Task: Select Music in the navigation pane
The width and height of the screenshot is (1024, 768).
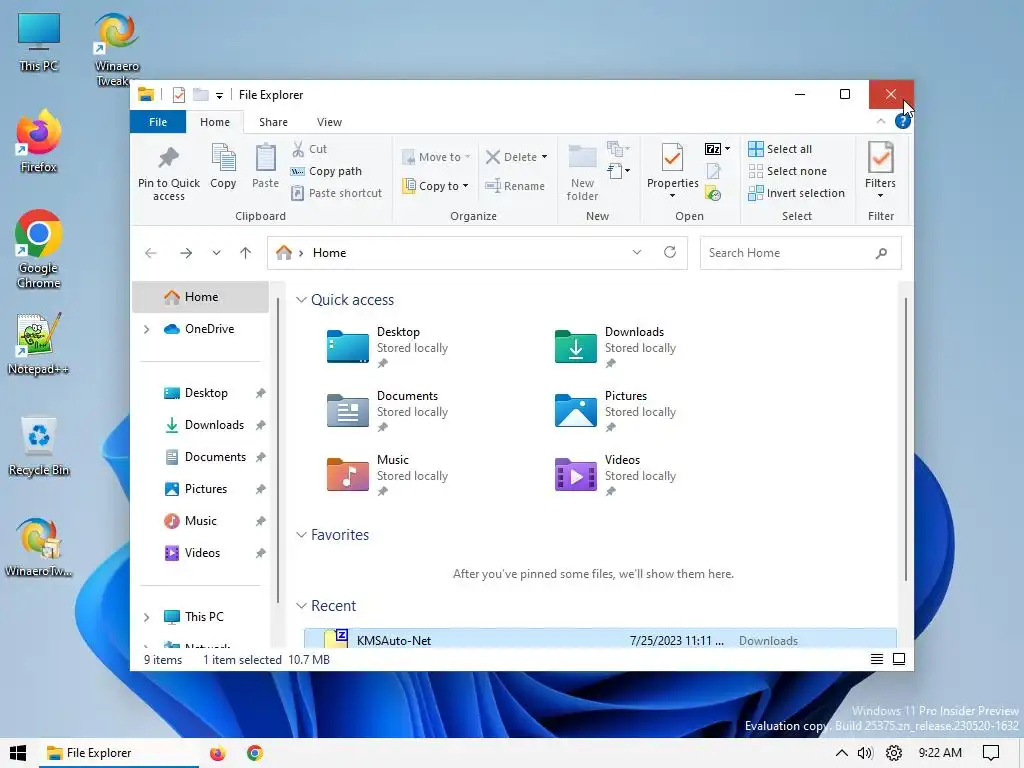Action: pyautogui.click(x=190, y=521)
